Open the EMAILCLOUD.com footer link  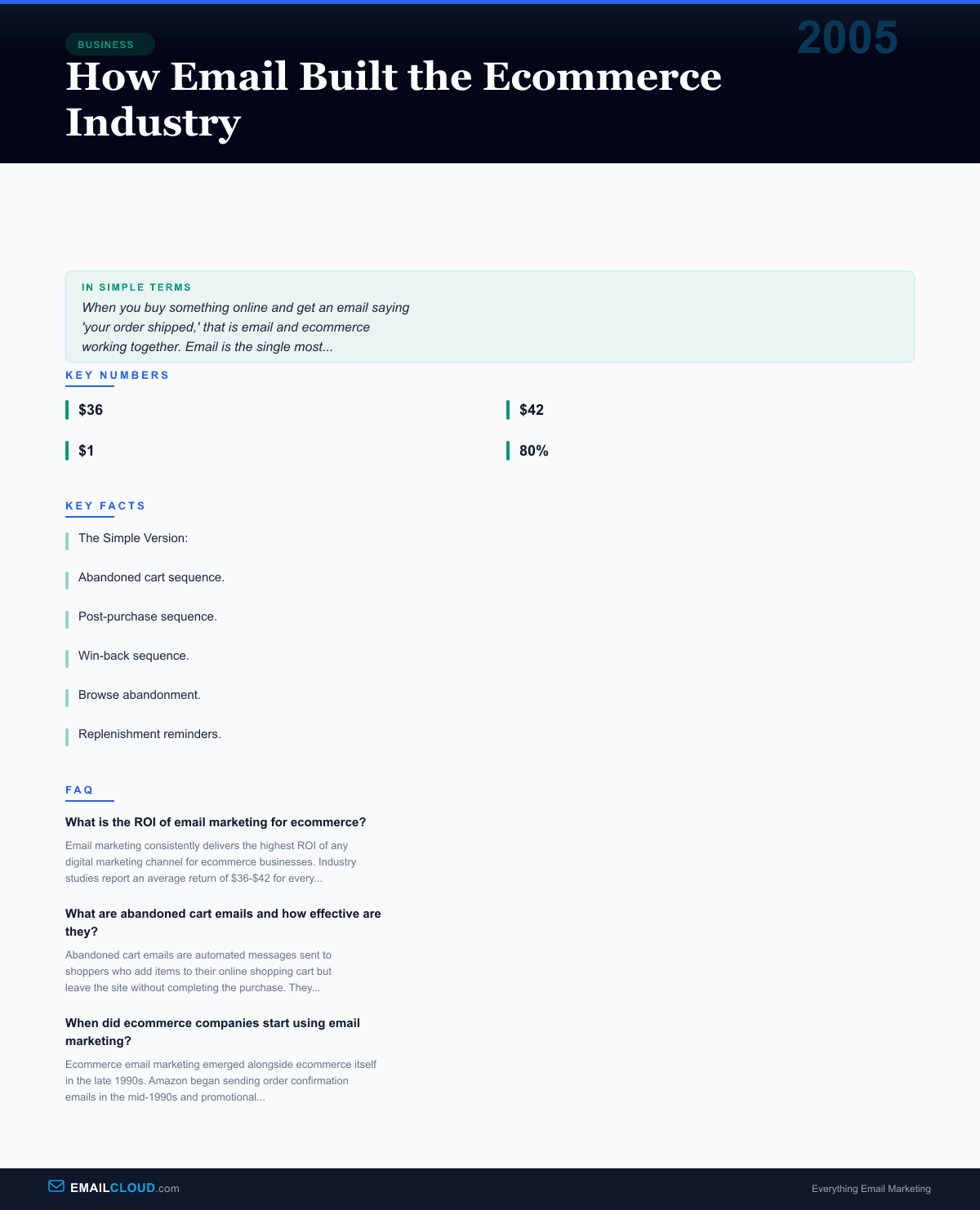pos(124,1188)
